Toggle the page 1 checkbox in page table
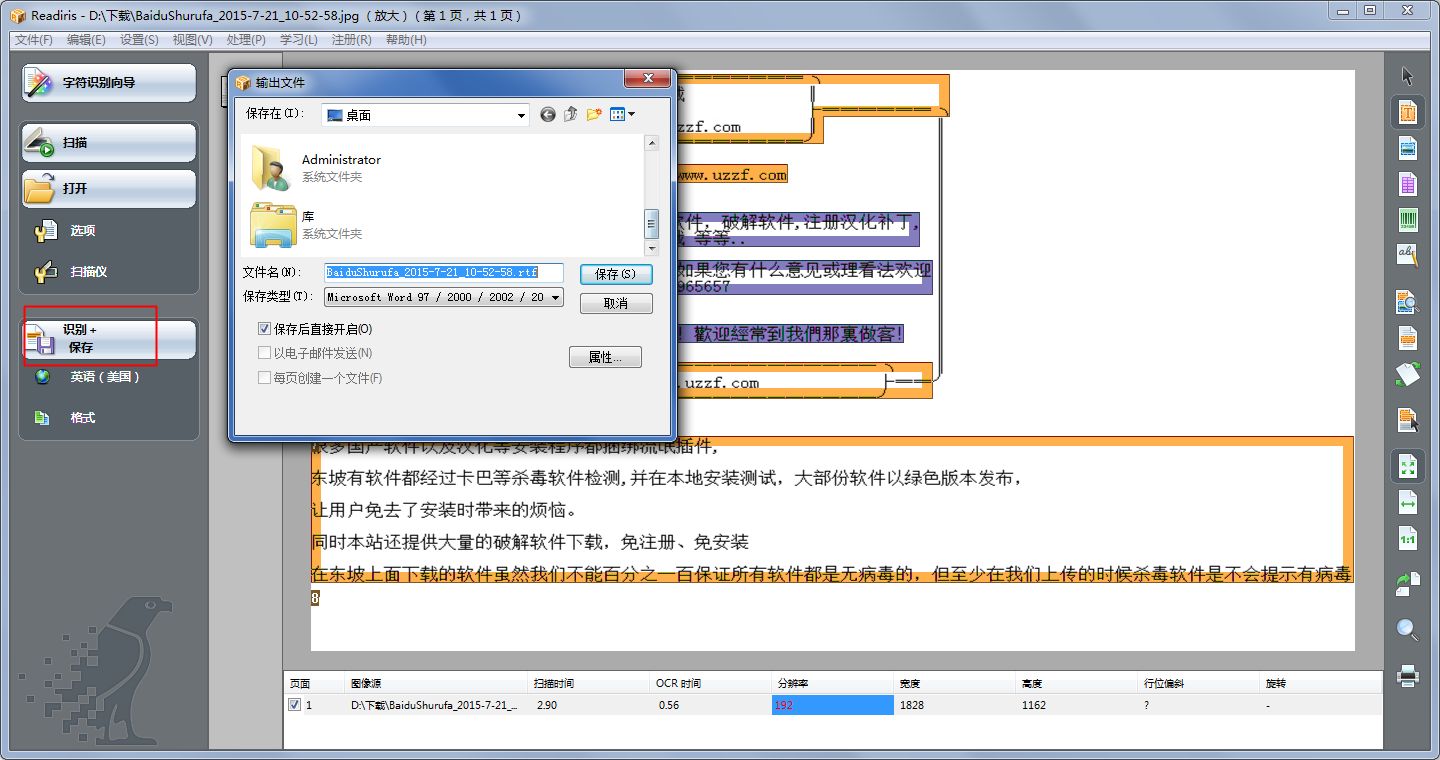Viewport: 1440px width, 760px height. [x=294, y=705]
